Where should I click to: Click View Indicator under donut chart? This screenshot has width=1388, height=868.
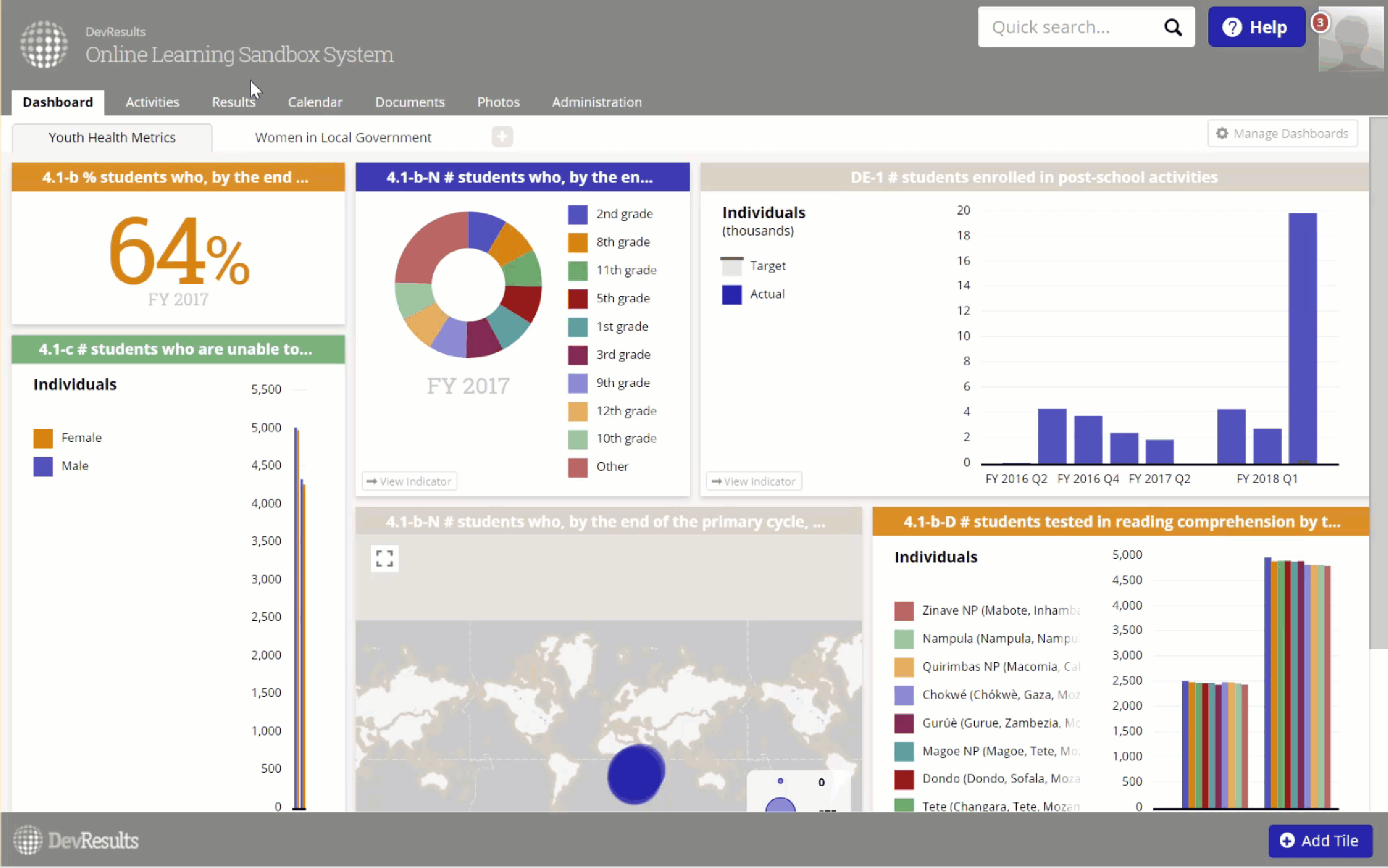(409, 481)
